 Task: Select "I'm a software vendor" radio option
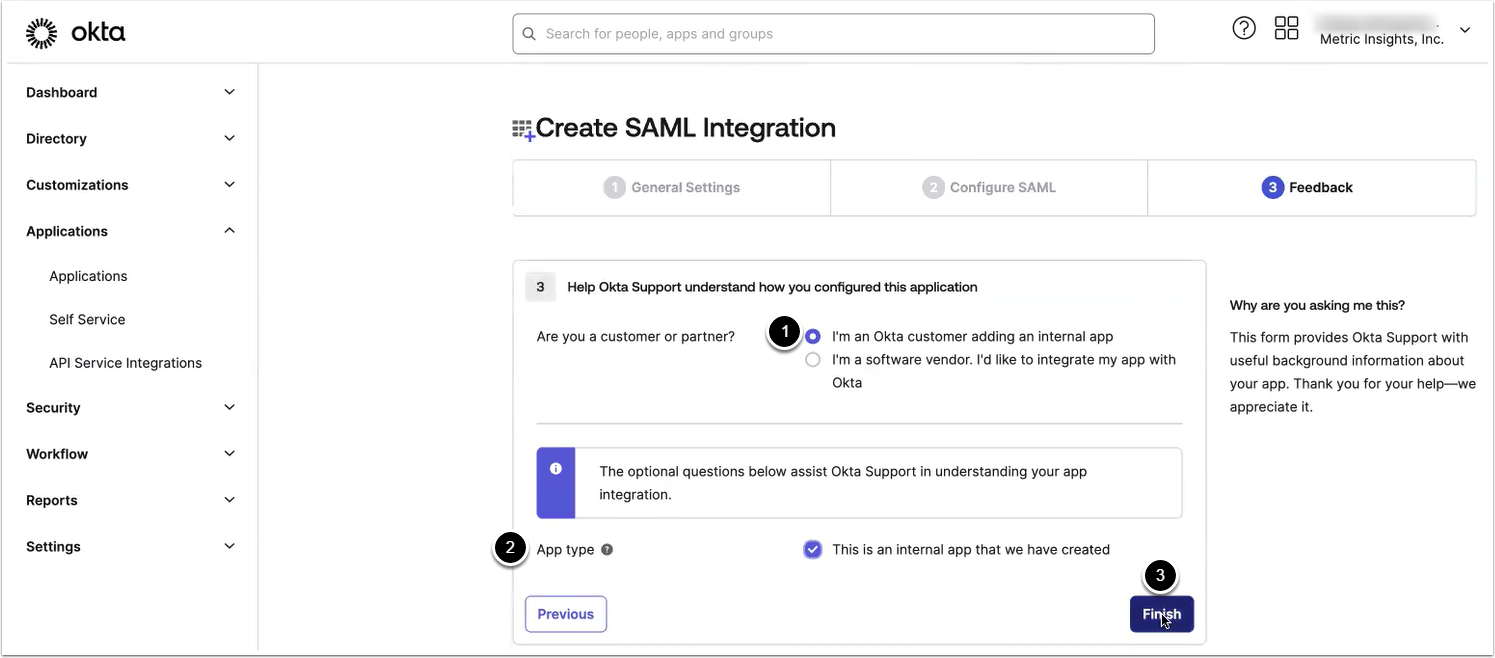click(x=813, y=360)
